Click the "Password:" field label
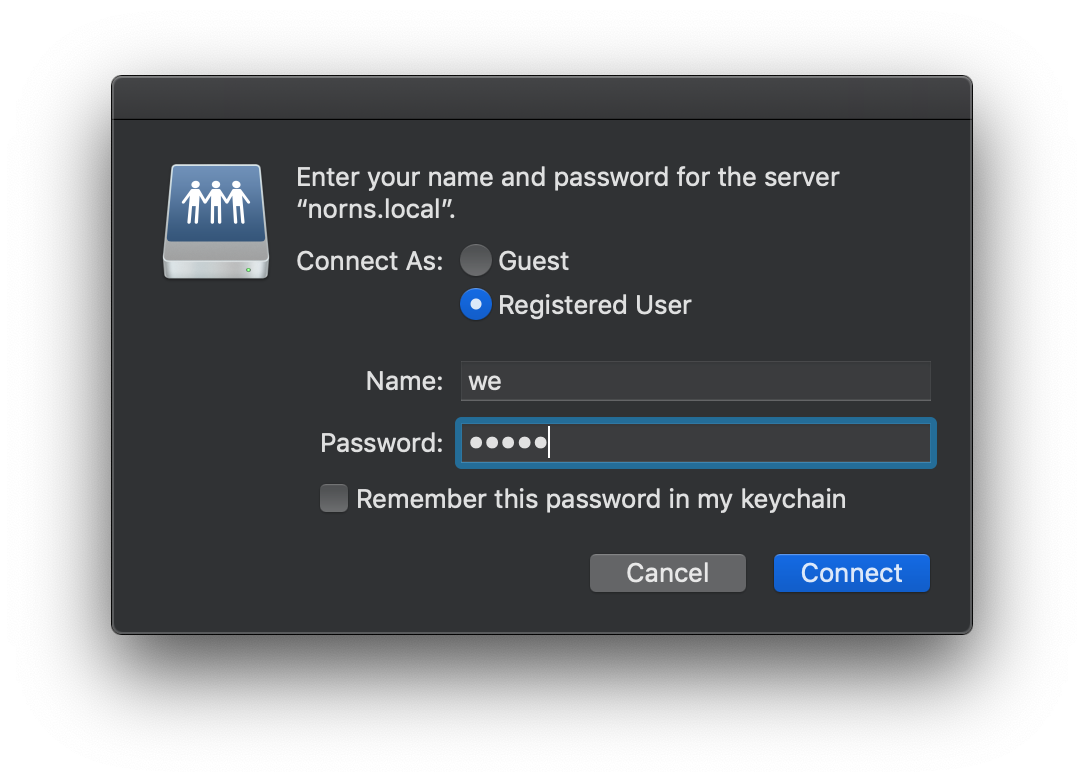Viewport: 1084px width, 782px height. pos(382,443)
